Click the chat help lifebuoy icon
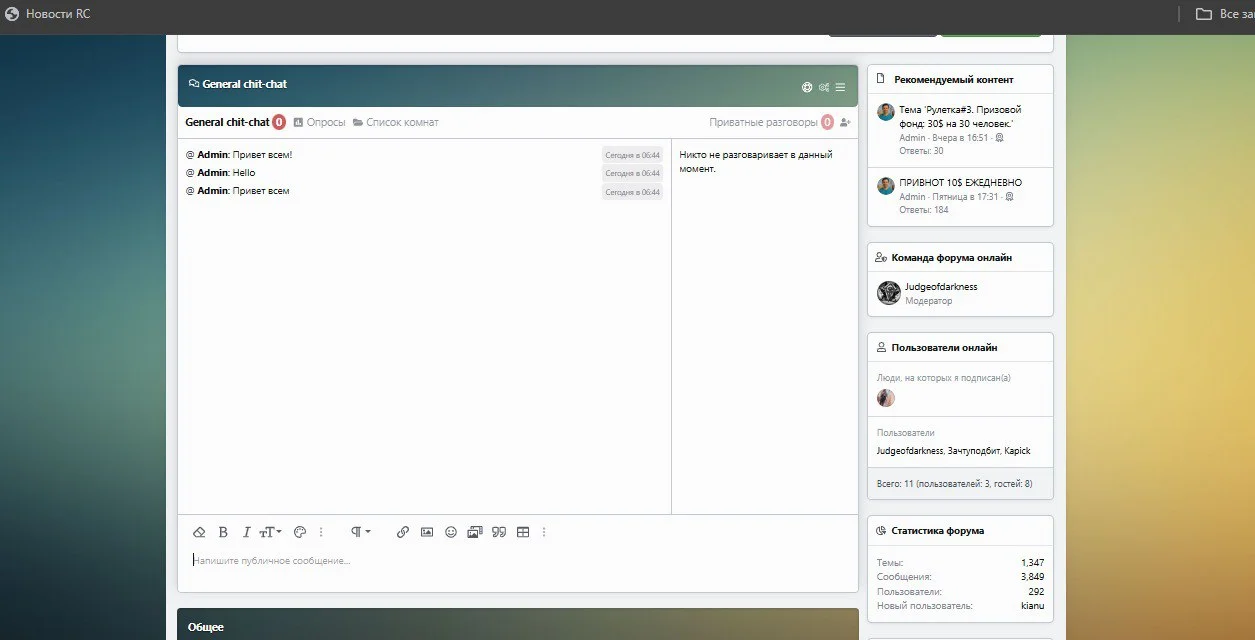 coord(807,87)
